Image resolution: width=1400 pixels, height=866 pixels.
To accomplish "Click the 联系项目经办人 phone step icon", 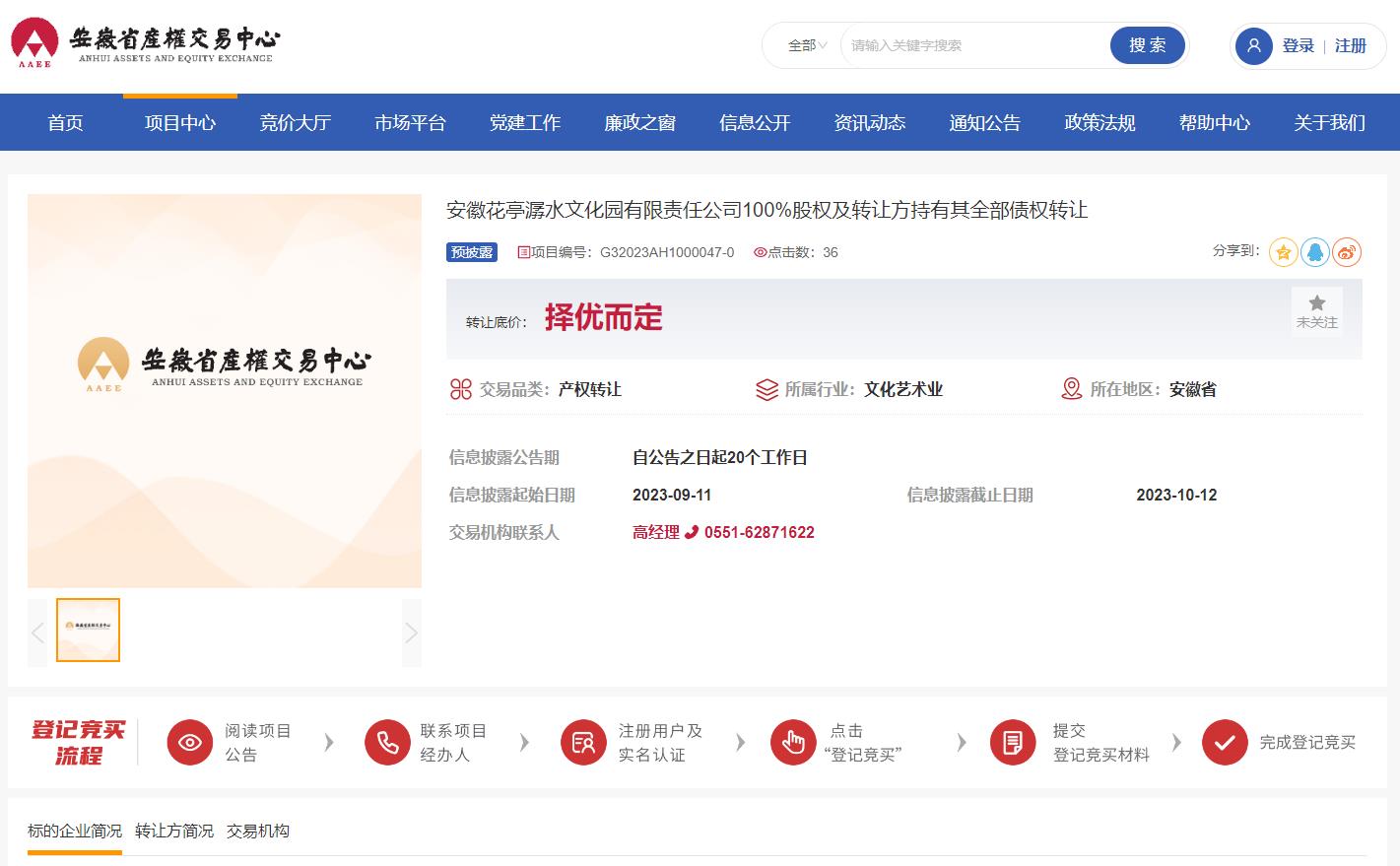I will (387, 743).
